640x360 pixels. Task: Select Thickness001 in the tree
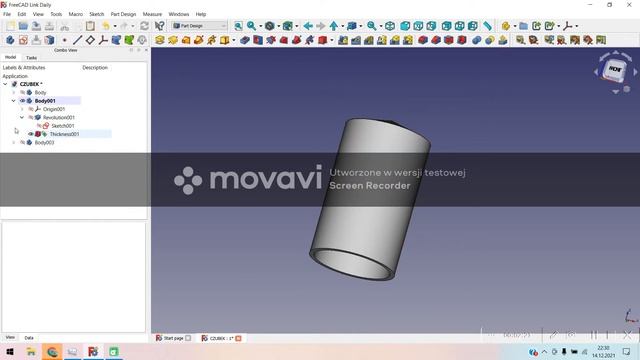click(x=64, y=134)
